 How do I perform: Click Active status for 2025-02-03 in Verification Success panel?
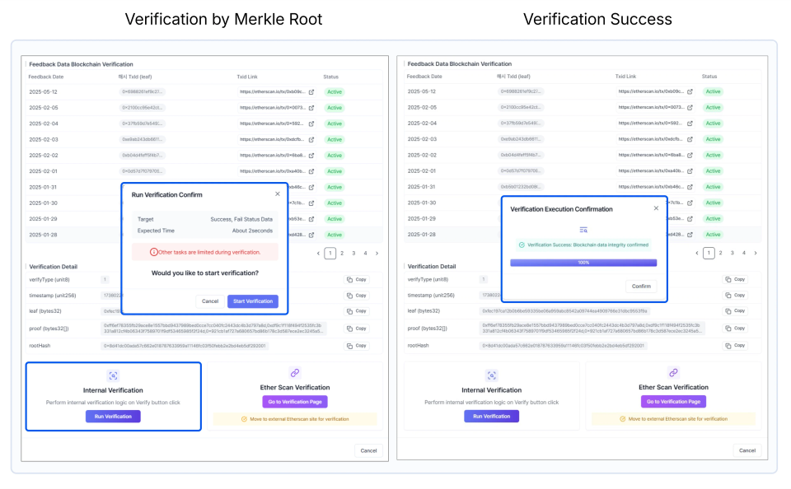(x=713, y=139)
